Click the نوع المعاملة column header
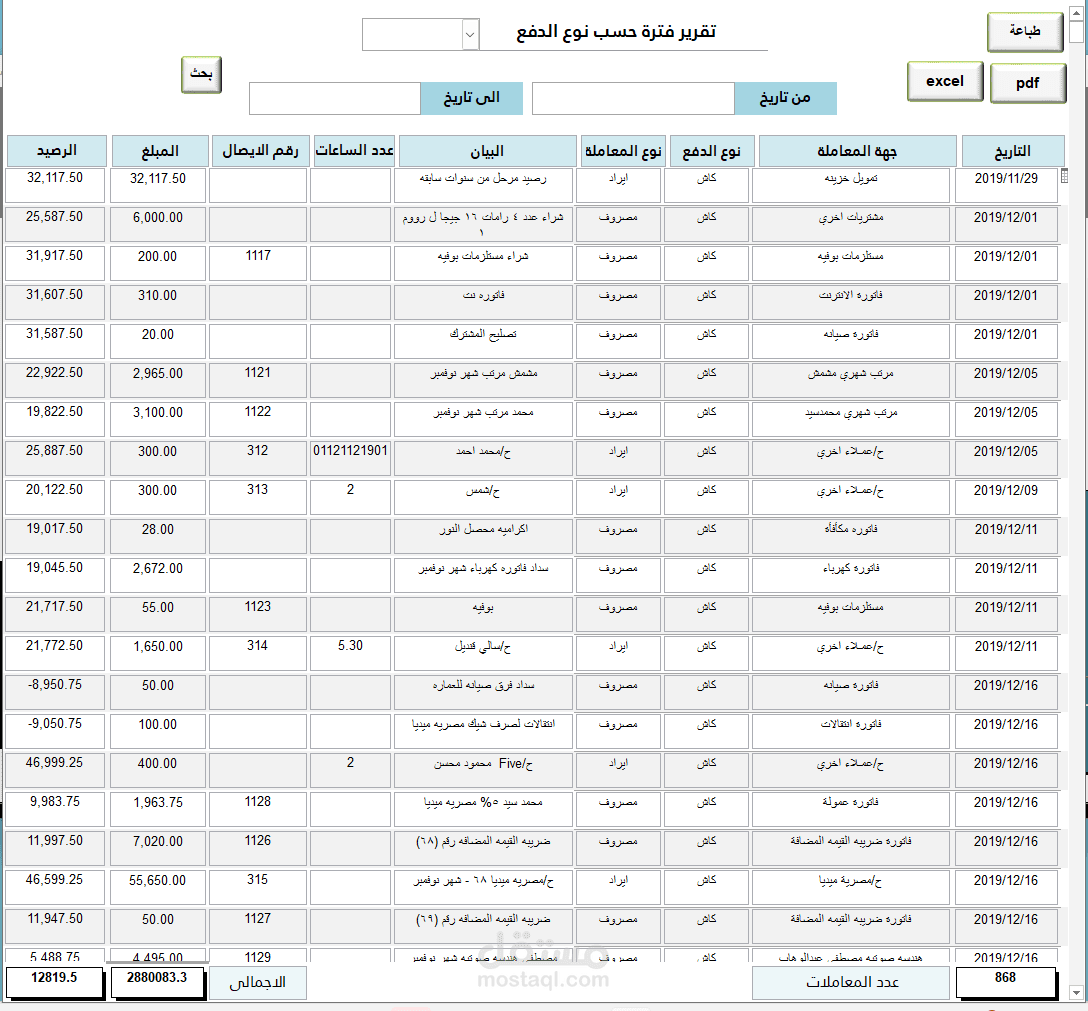 (622, 151)
